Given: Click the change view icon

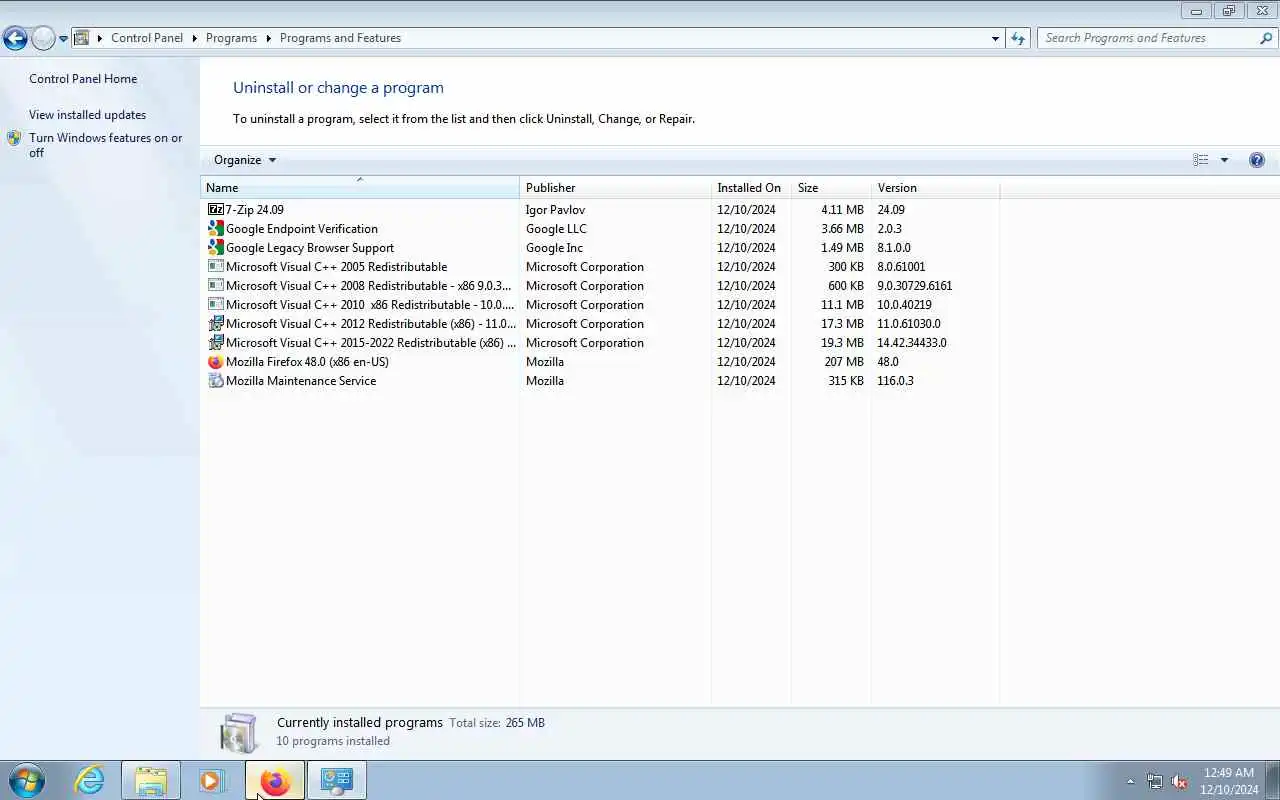Looking at the screenshot, I should point(1201,160).
